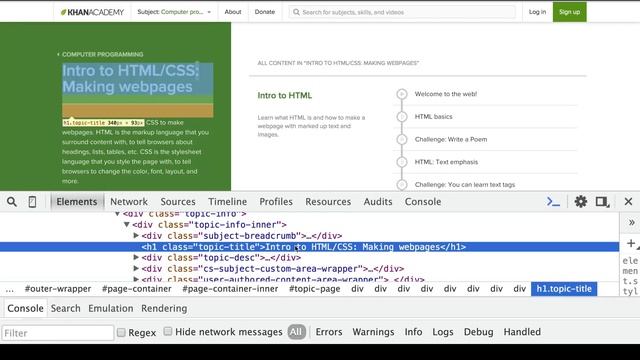
Task: Click the page search input field
Action: coord(402,12)
